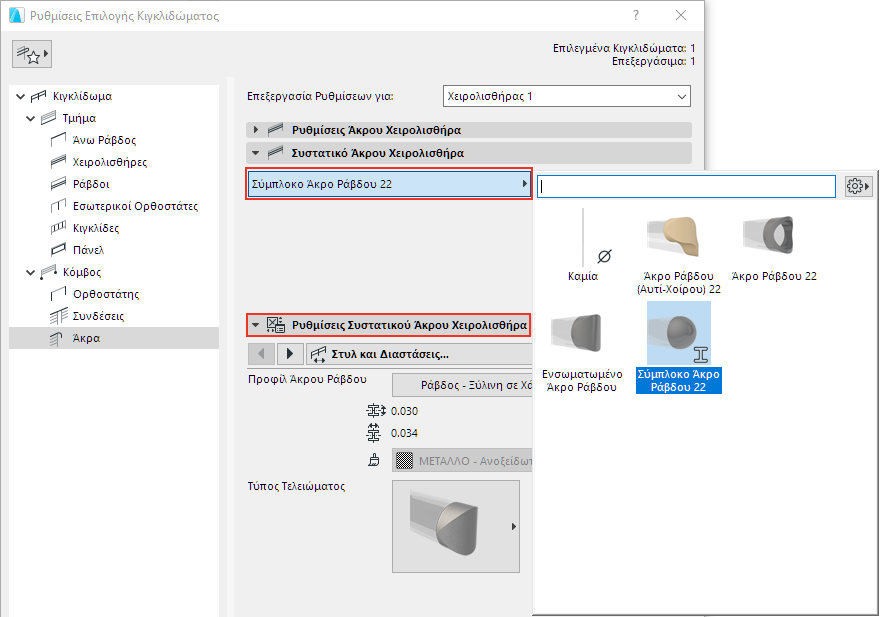This screenshot has height=617, width=881.
Task: Click the component search field
Action: point(687,187)
